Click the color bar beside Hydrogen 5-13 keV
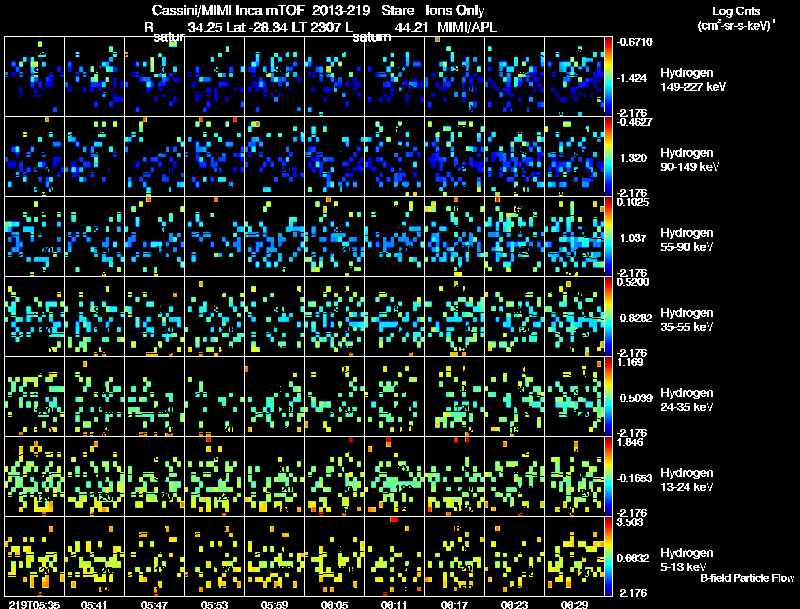800x609 pixels. 608,556
